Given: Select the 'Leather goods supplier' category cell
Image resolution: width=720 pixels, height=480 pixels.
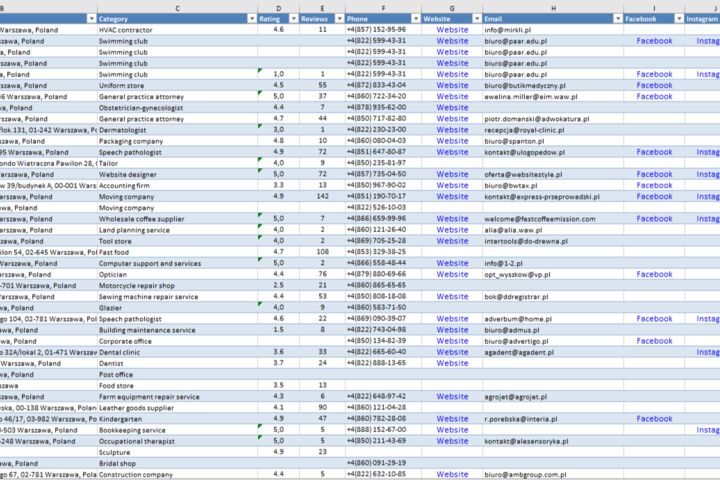Looking at the screenshot, I should click(x=177, y=408).
